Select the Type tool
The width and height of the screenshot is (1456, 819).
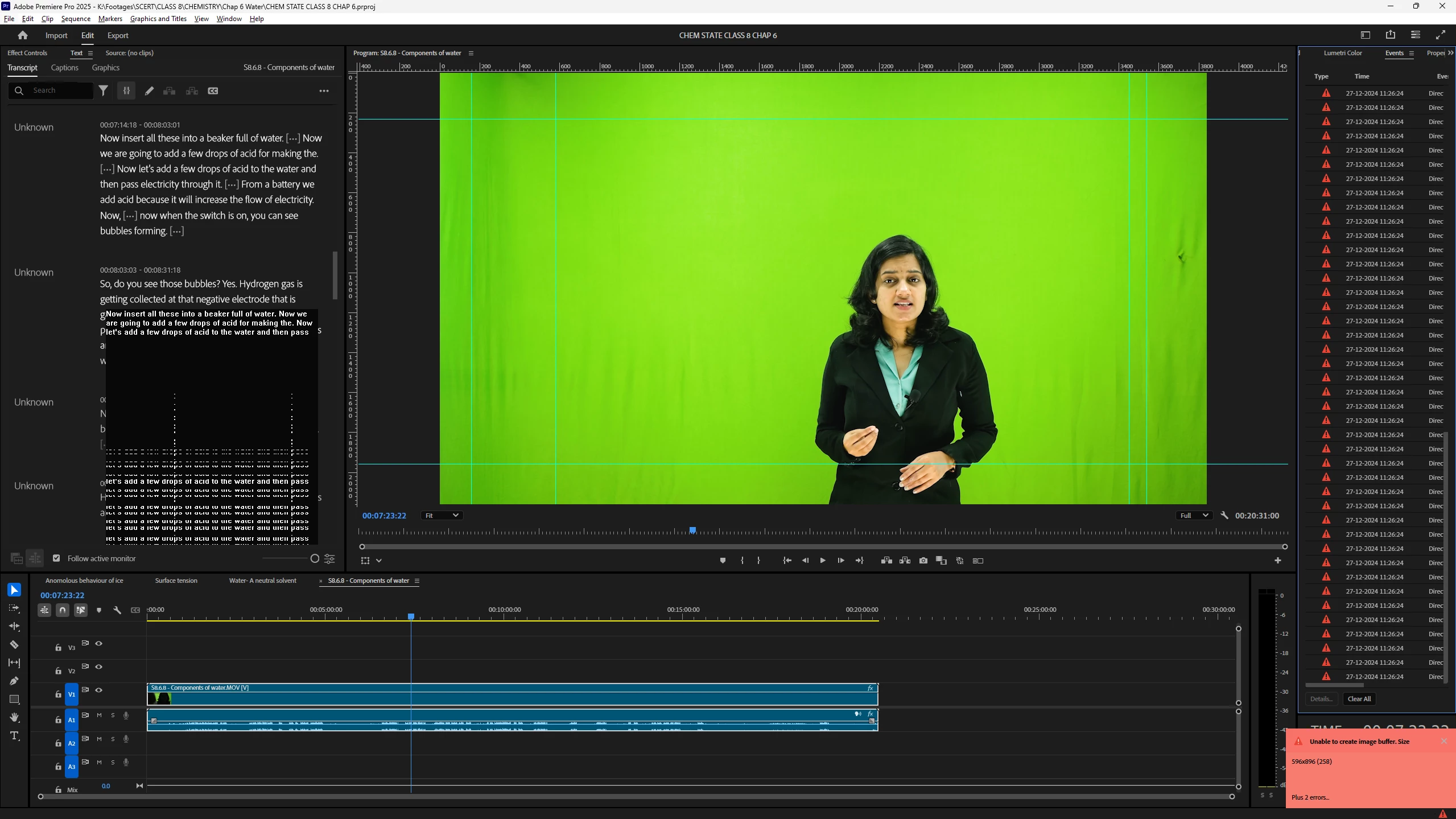click(14, 736)
